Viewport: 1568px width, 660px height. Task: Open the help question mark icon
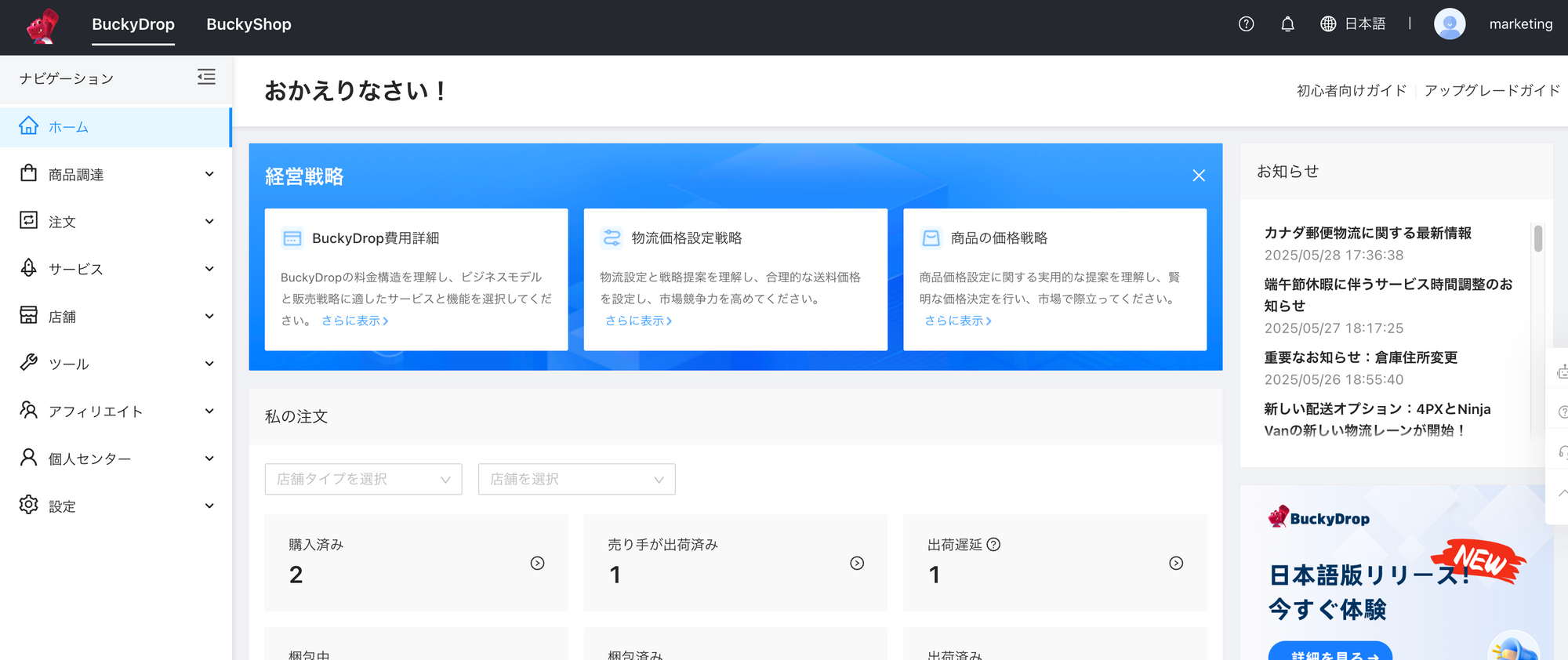coord(1246,24)
